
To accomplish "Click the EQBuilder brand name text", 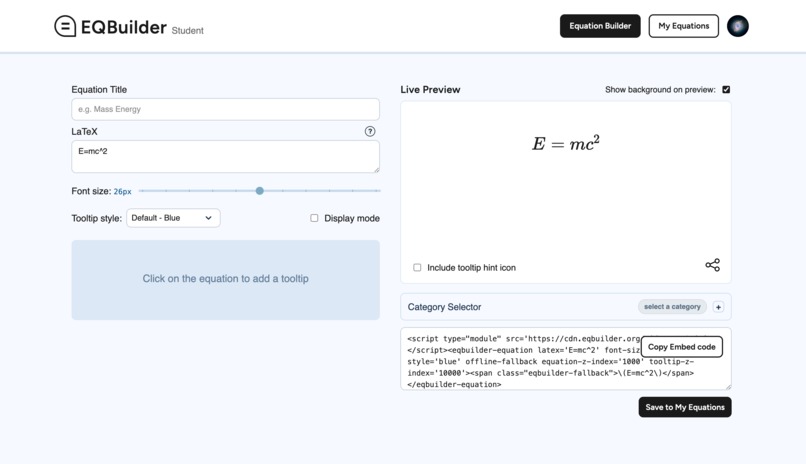I will 124,27.
